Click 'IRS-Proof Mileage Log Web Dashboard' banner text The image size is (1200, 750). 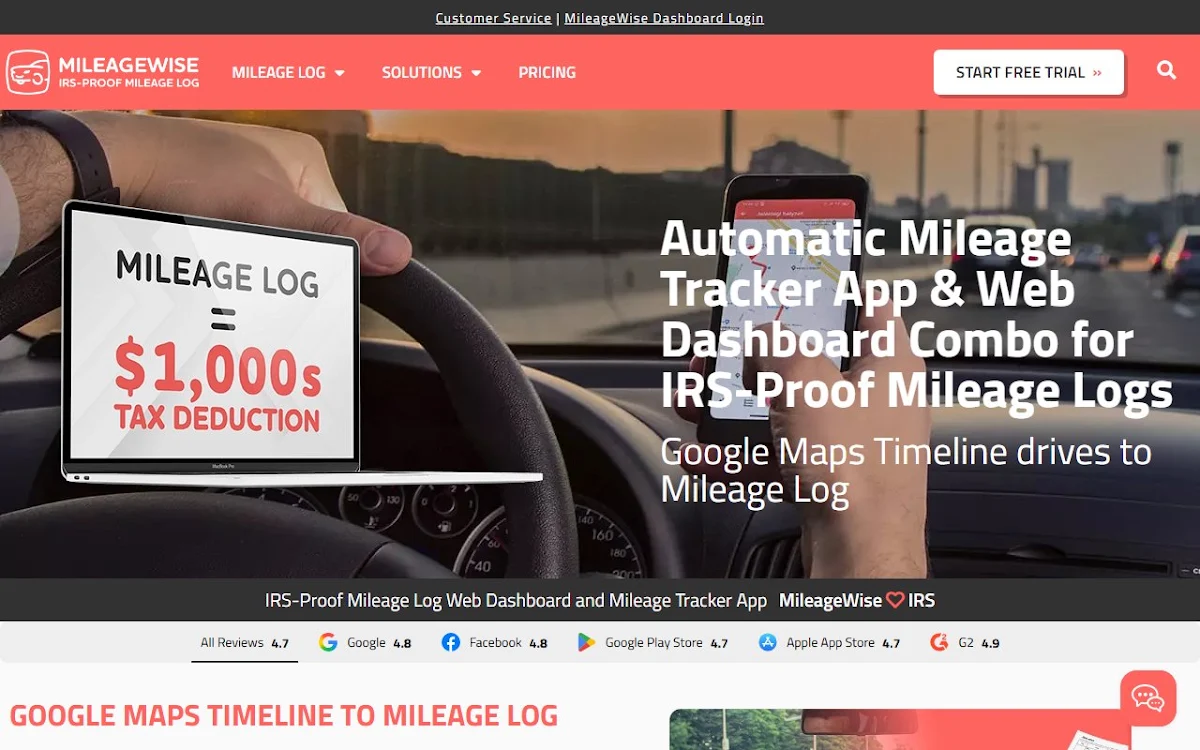(x=515, y=601)
